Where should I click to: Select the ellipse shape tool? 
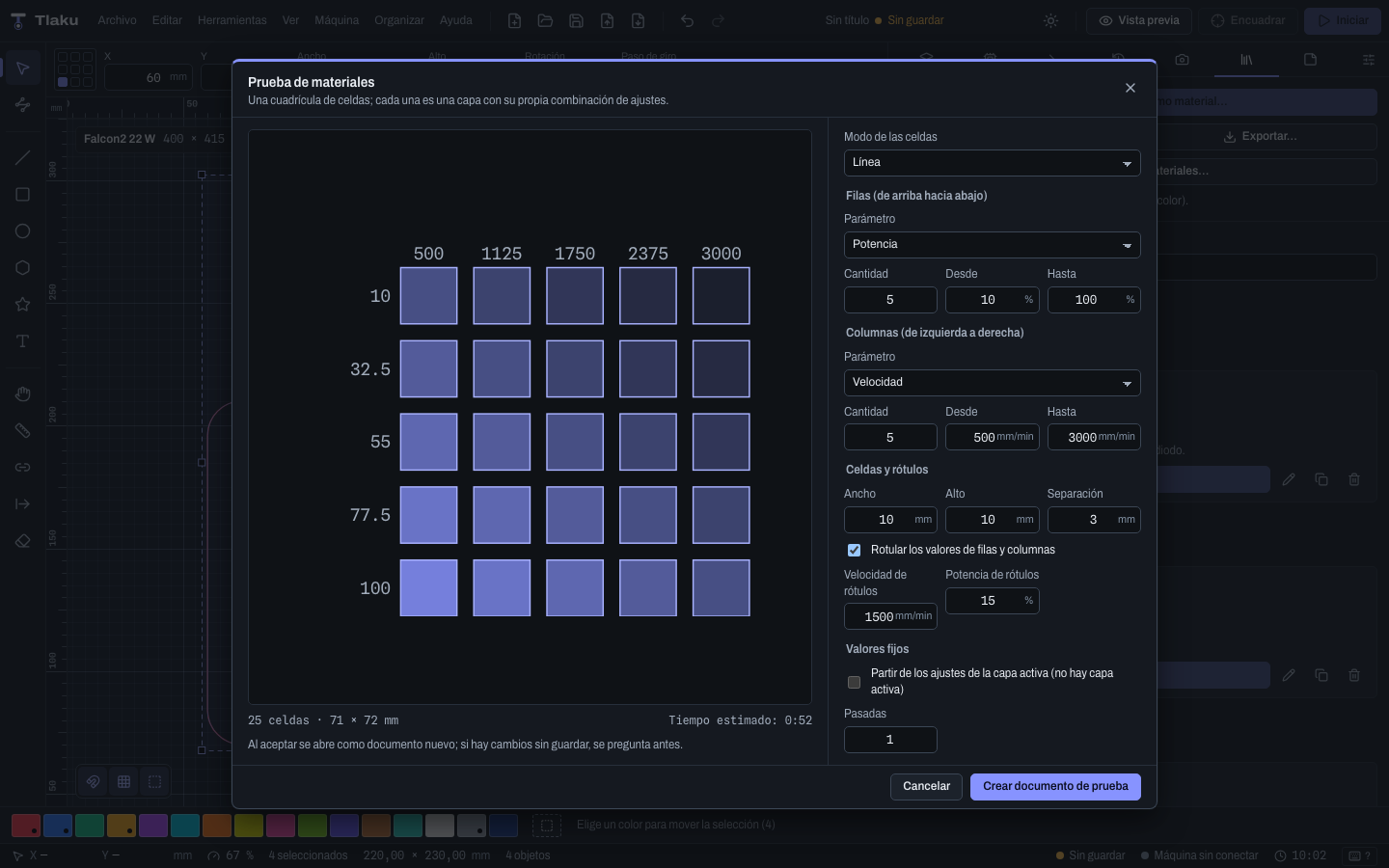coord(22,231)
